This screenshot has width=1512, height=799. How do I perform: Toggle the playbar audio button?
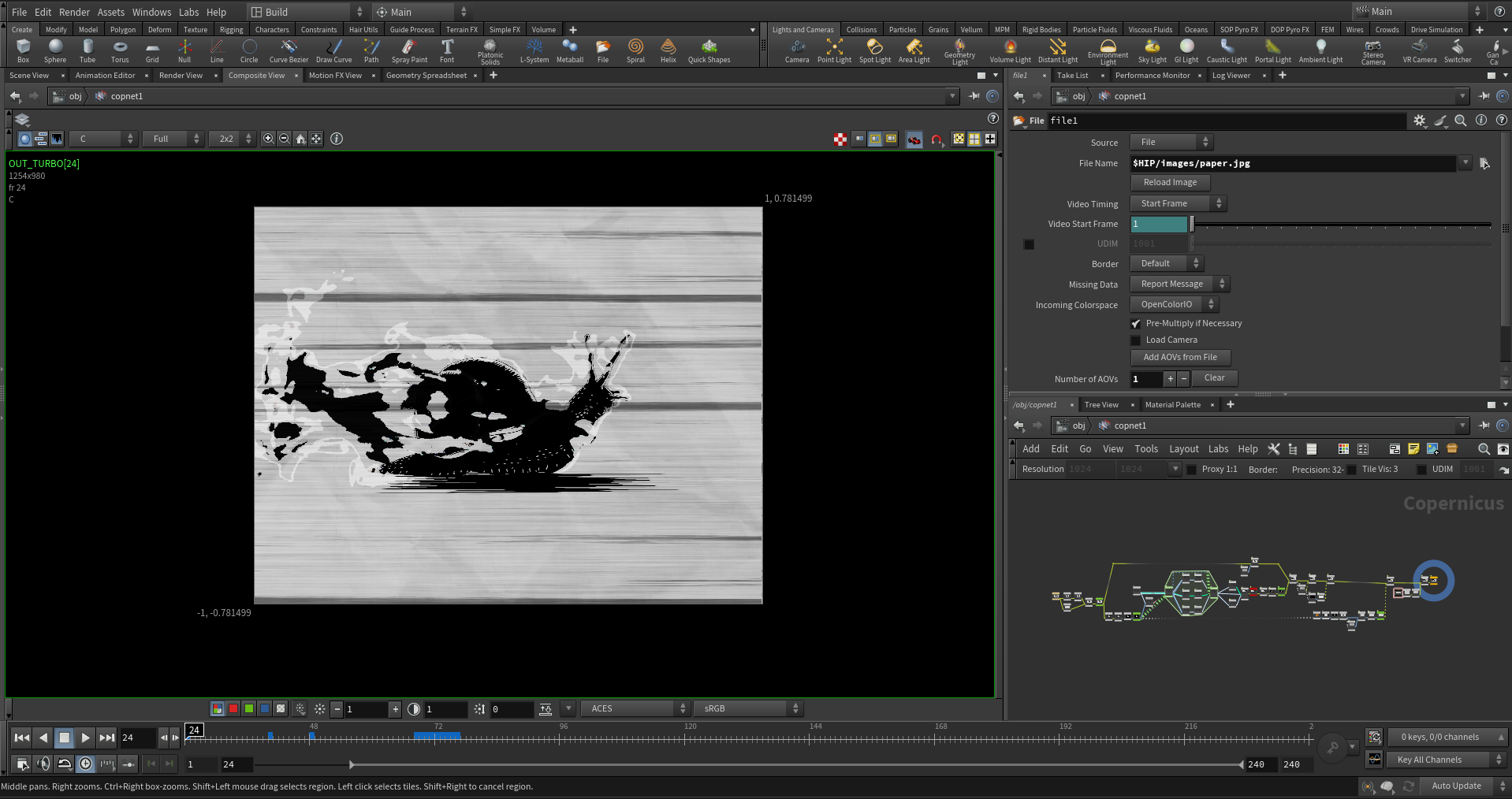[x=43, y=764]
